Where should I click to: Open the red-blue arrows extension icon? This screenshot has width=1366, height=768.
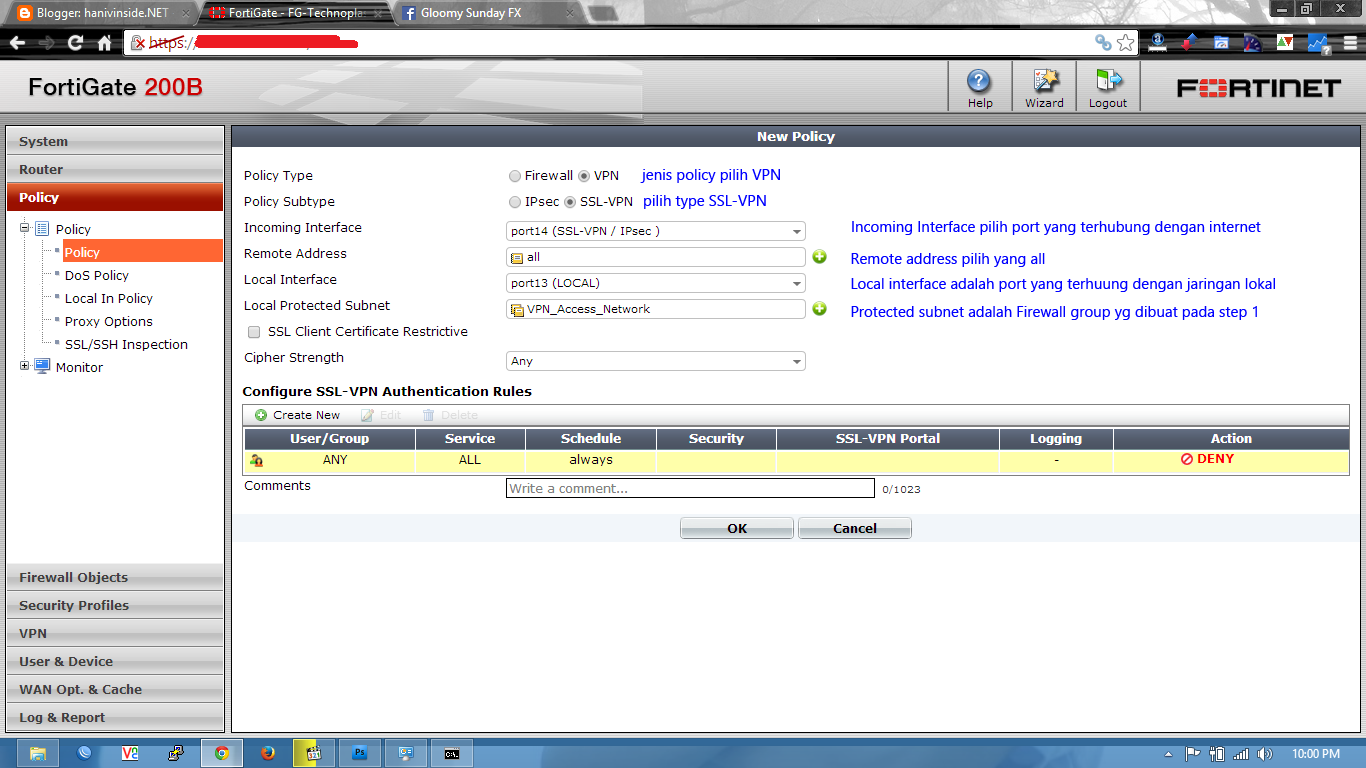1189,43
